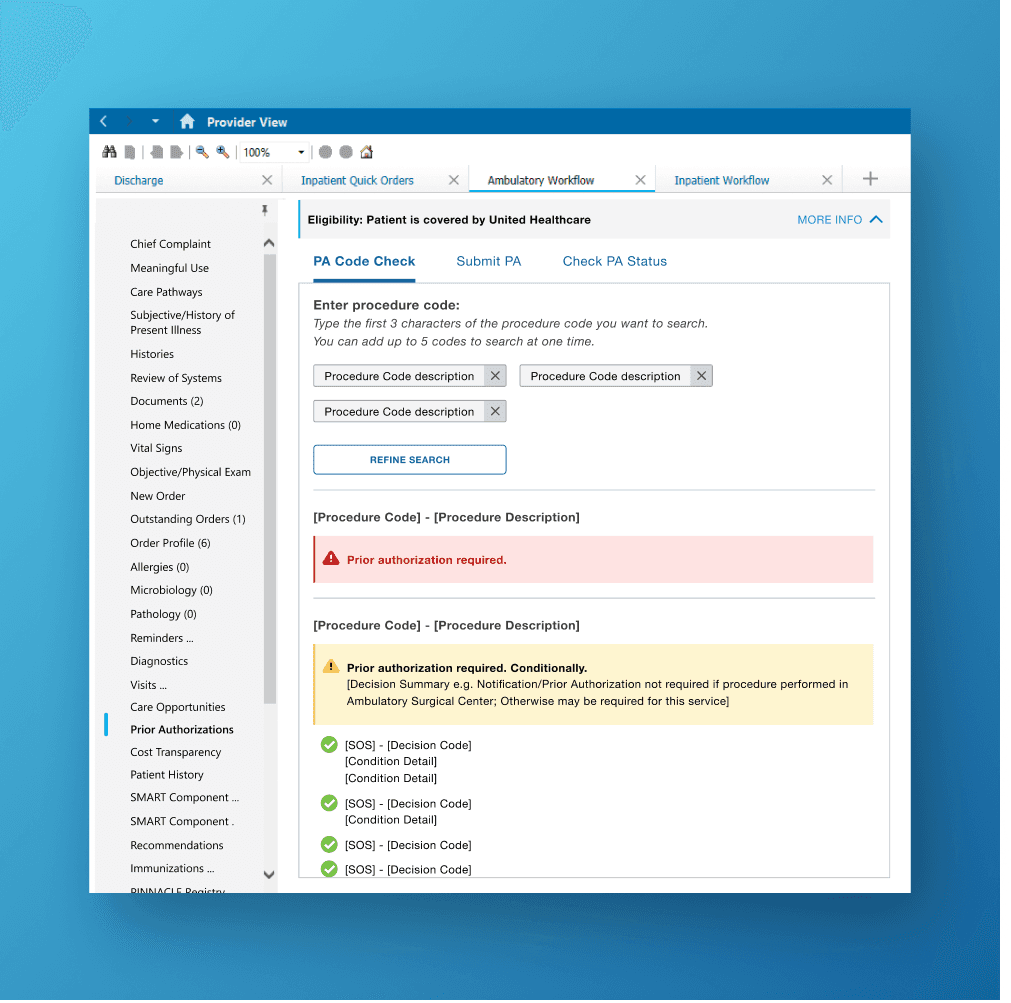Click the zoom out magnifier icon

[200, 151]
